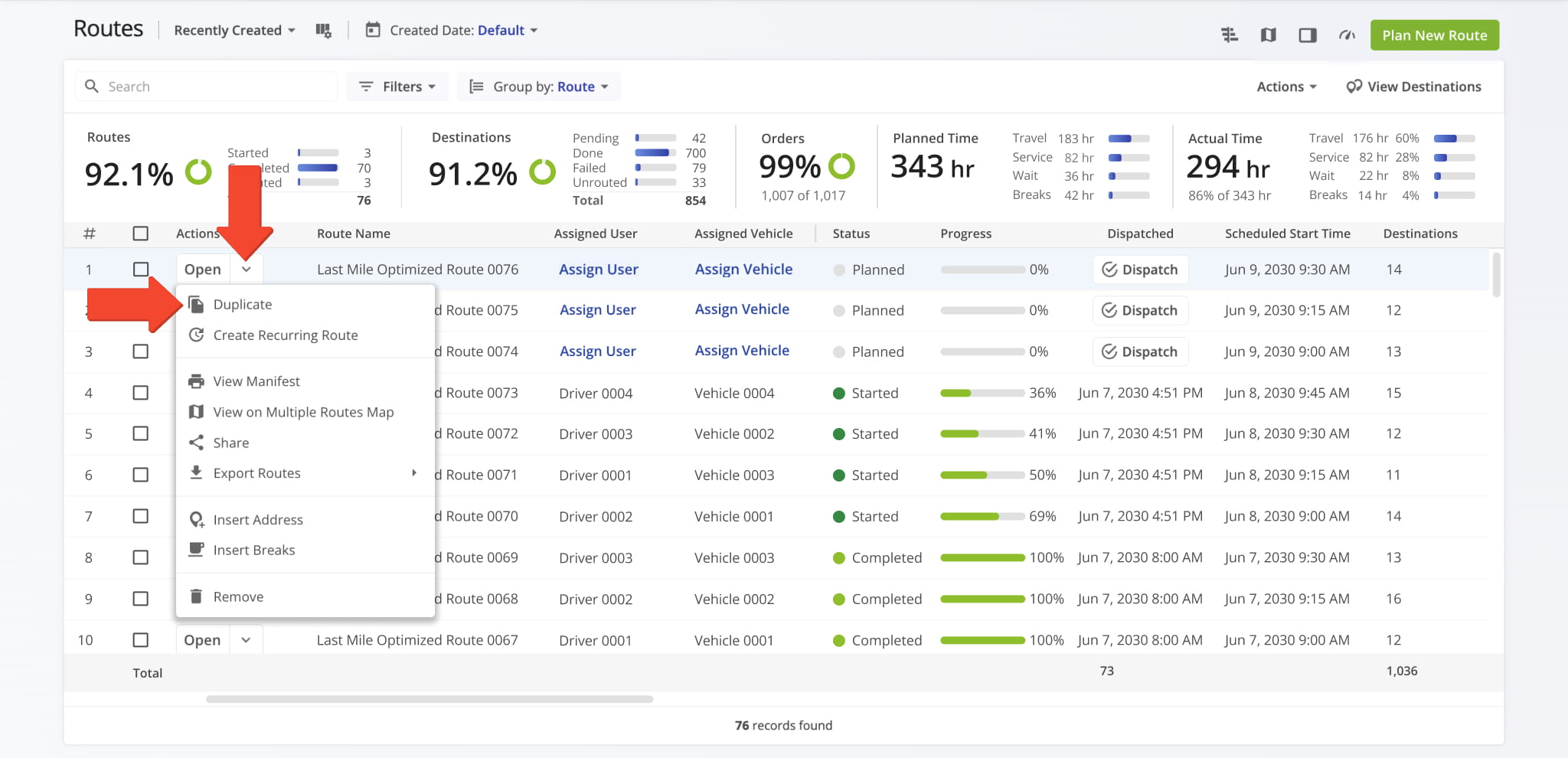1568x758 pixels.
Task: Click the horizontal scrollbar below the table
Action: point(430,699)
